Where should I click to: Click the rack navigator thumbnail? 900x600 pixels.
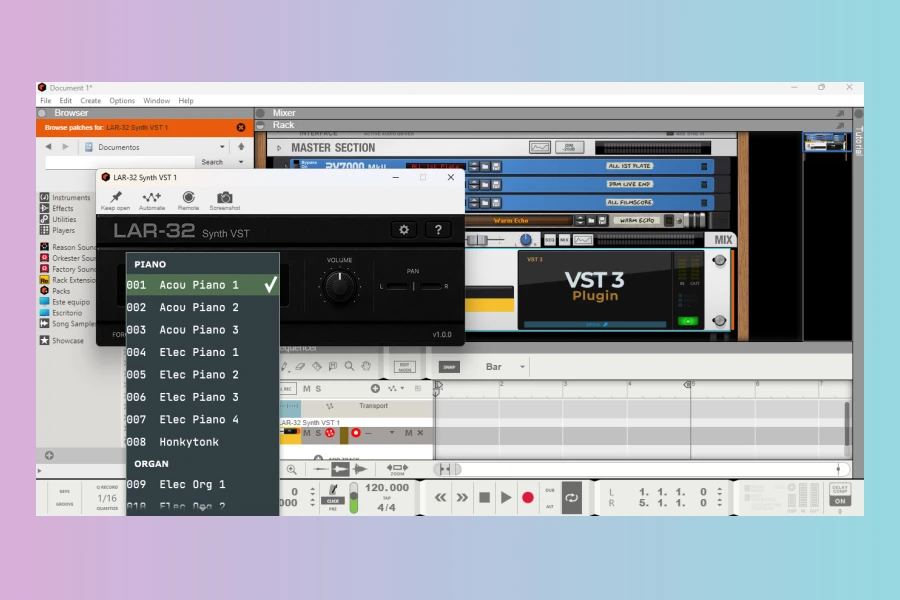pos(825,142)
